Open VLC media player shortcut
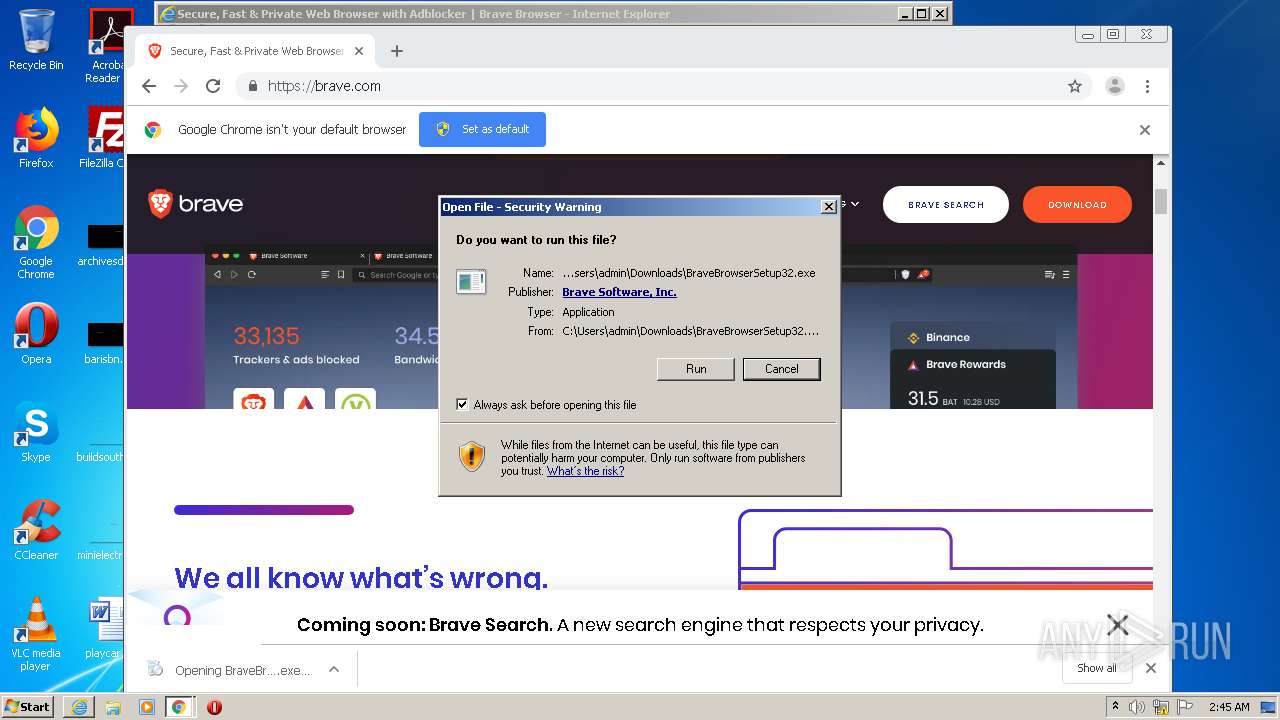The width and height of the screenshot is (1280, 720). click(36, 635)
